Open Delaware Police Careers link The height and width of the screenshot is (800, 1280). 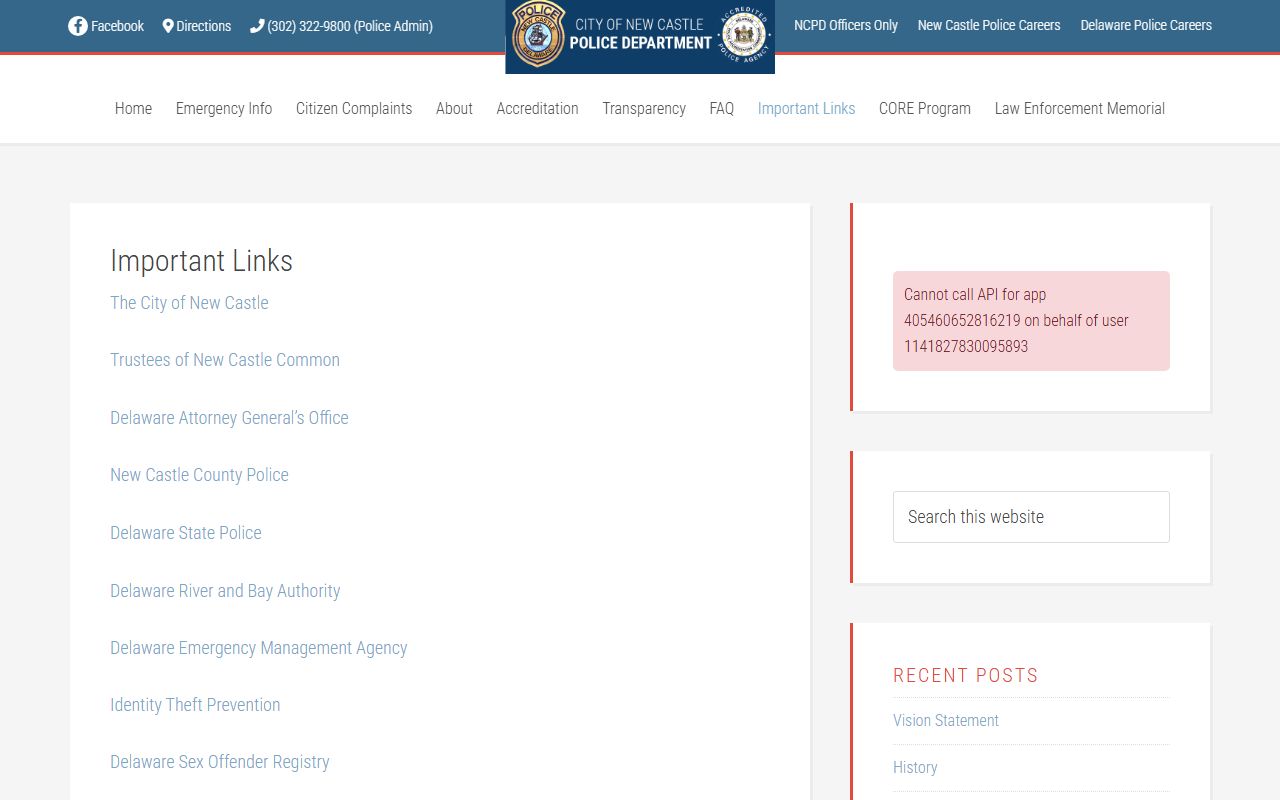[1146, 25]
